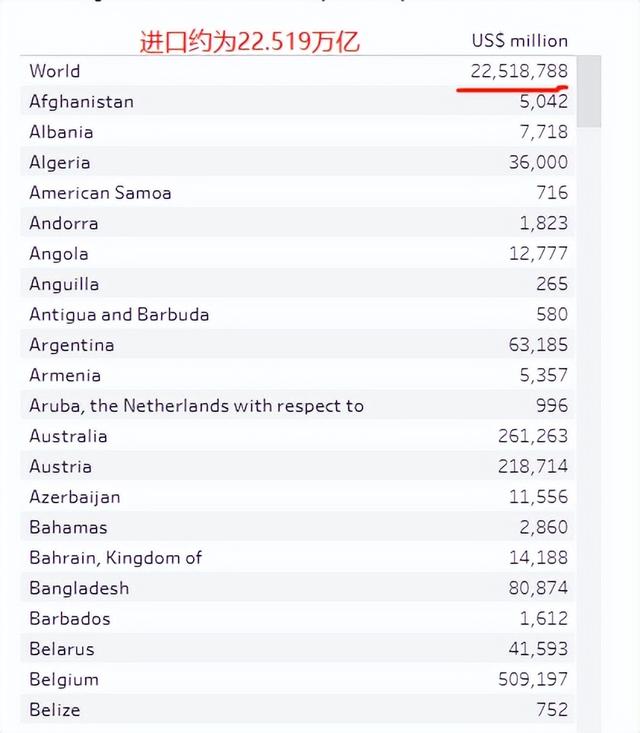Image resolution: width=640 pixels, height=733 pixels.
Task: Click the World total value 22,518,788
Action: tap(519, 71)
